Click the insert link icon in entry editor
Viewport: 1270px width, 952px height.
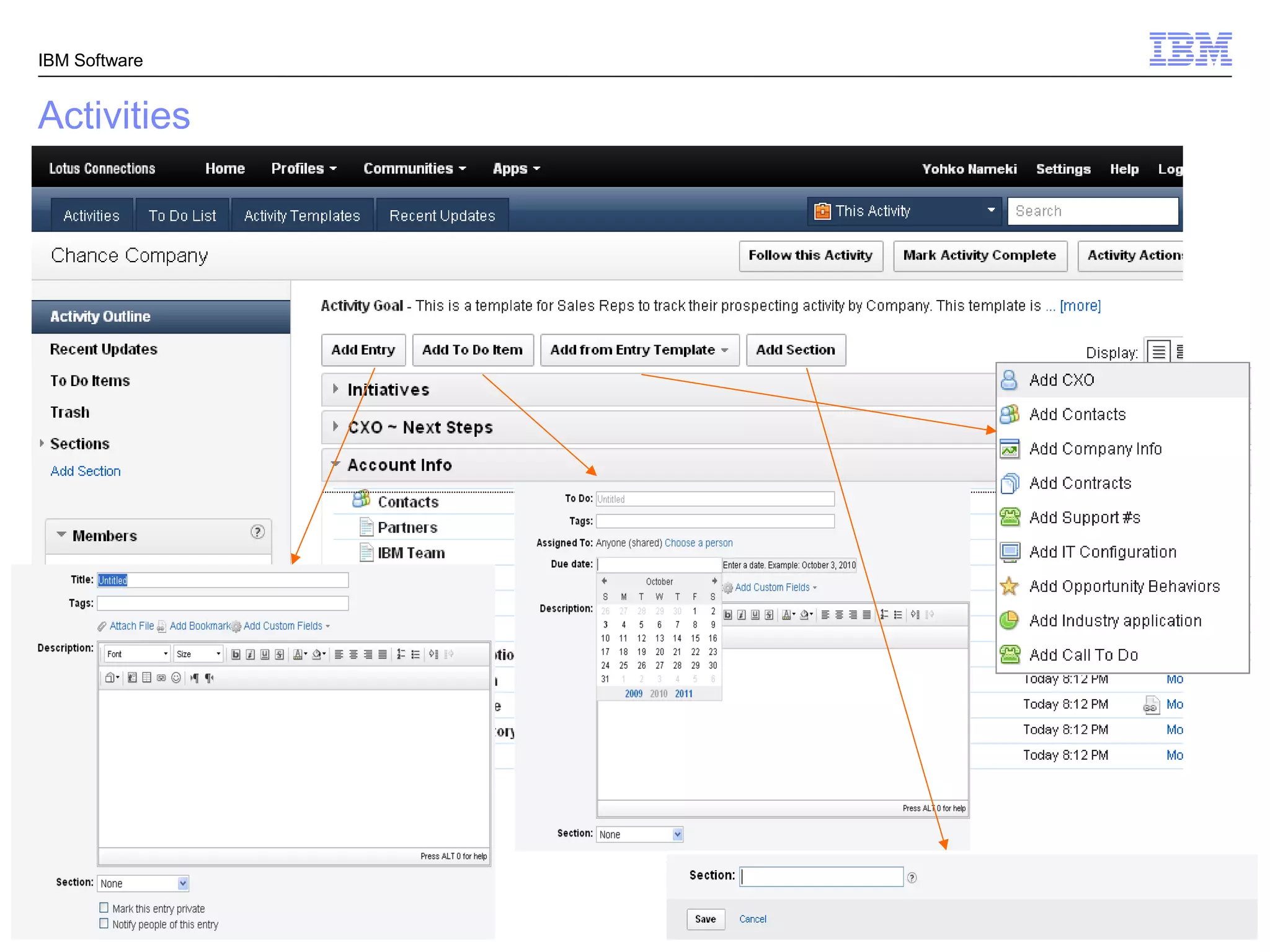point(161,678)
